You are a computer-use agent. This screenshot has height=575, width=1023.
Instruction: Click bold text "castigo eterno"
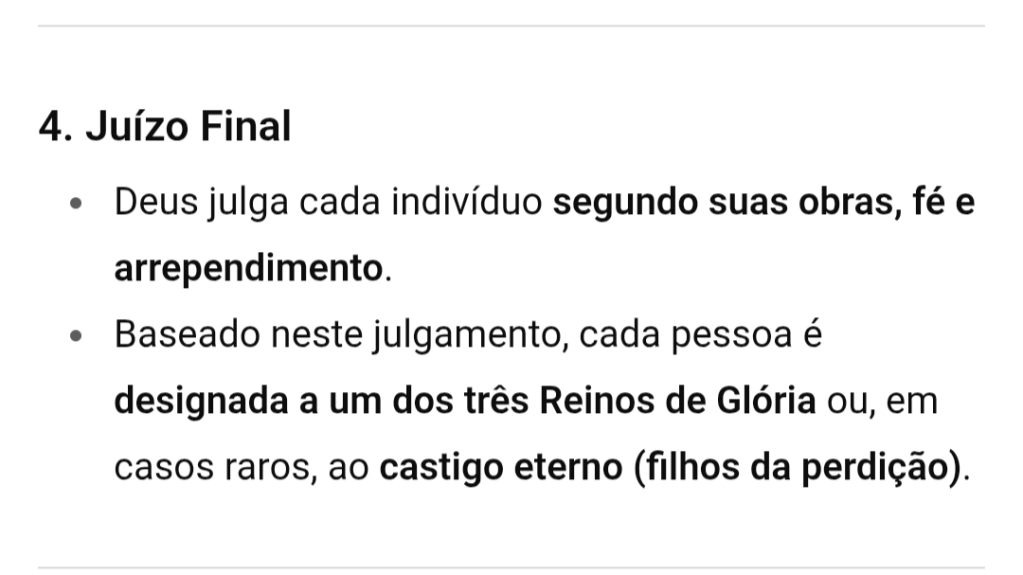coord(500,467)
